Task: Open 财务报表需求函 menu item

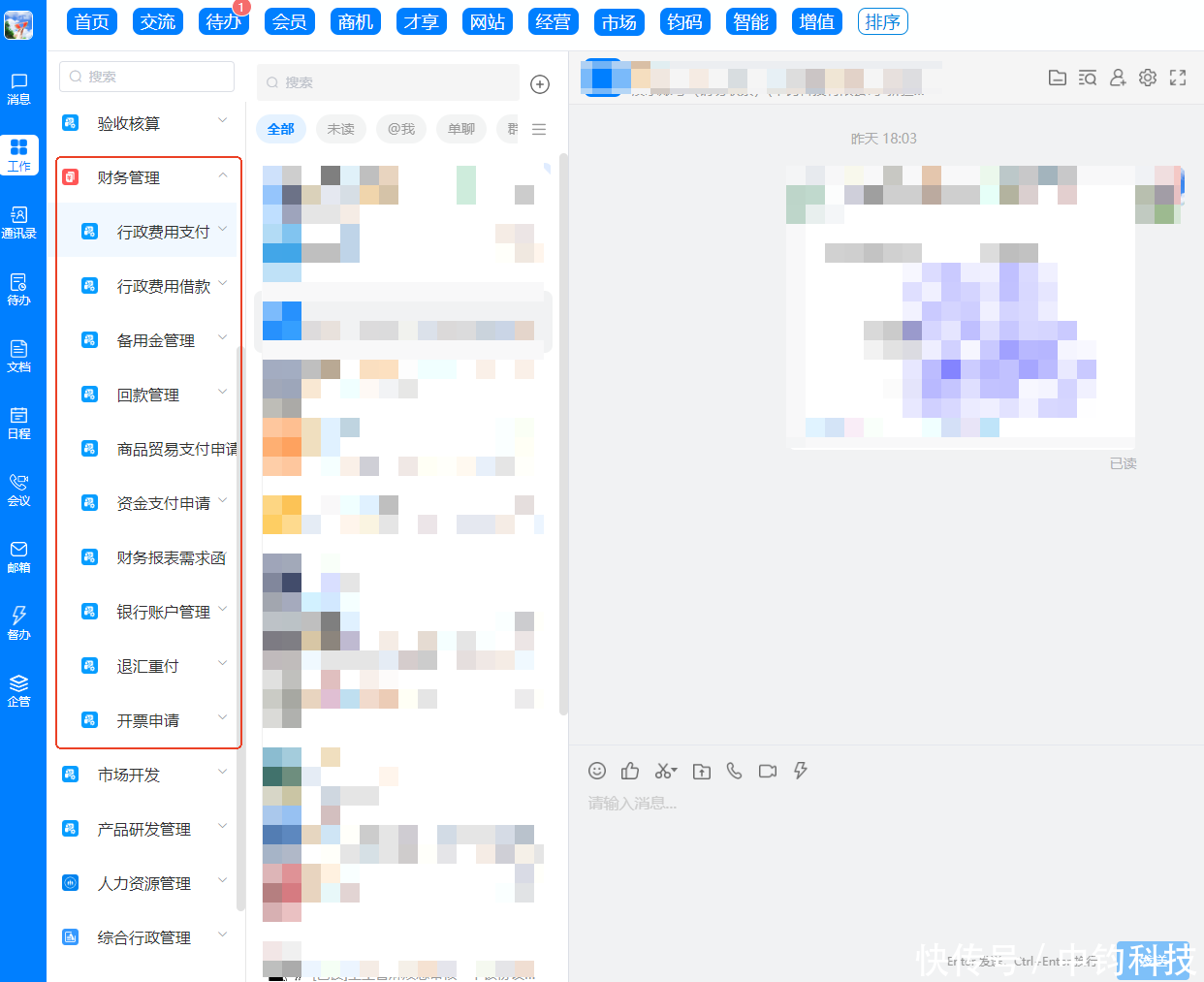Action: click(148, 557)
